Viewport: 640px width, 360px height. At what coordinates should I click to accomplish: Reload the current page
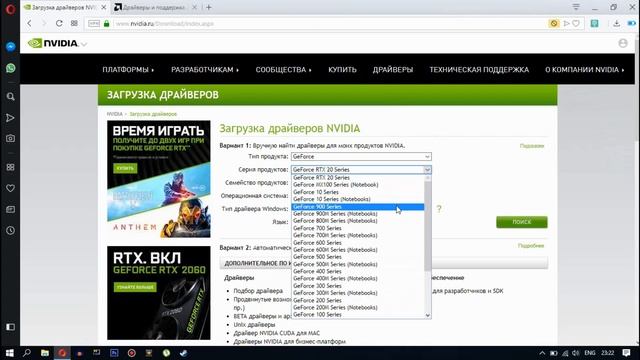[x=59, y=24]
